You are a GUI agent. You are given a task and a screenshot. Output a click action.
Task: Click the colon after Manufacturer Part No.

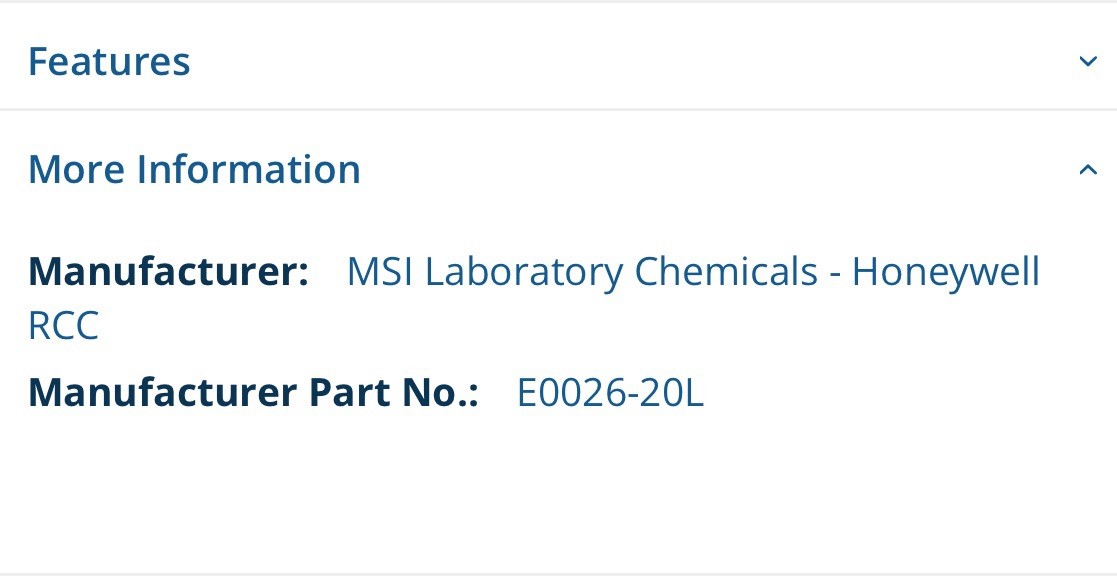point(475,393)
